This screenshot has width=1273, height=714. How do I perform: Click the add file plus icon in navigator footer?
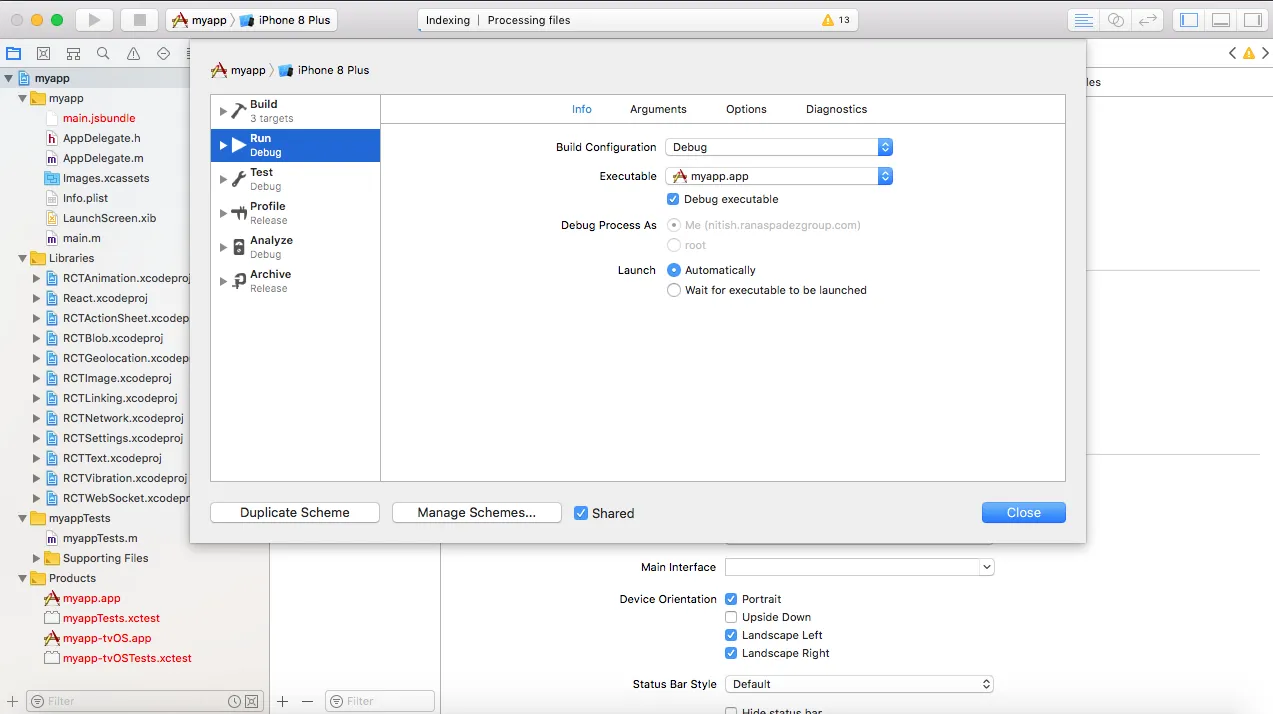click(x=11, y=702)
